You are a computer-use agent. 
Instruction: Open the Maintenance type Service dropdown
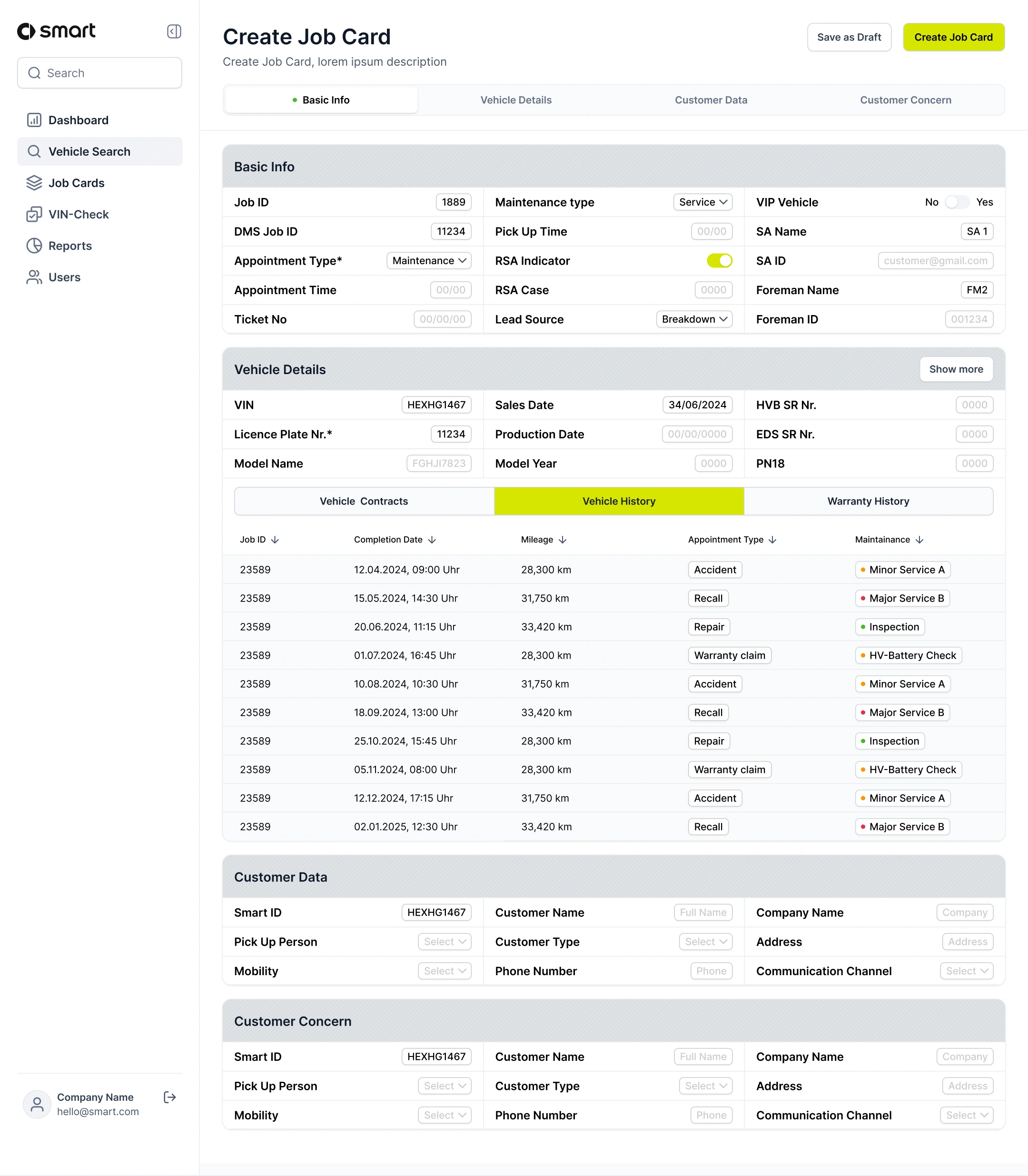tap(703, 202)
